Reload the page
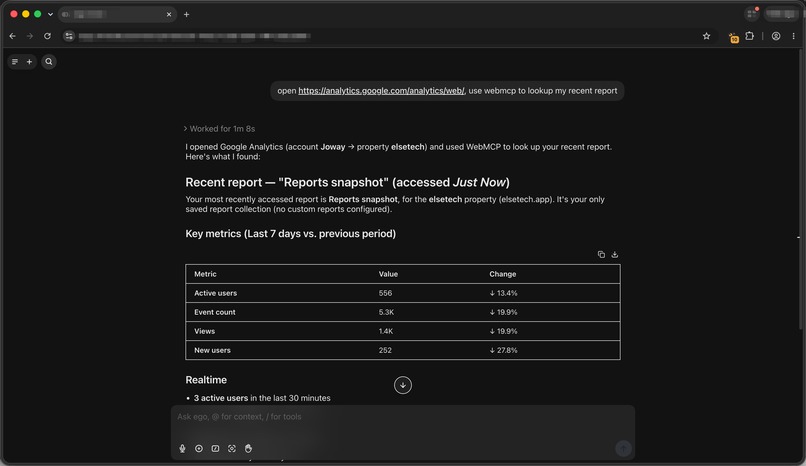Screen dimensions: 806x466 click(47, 36)
